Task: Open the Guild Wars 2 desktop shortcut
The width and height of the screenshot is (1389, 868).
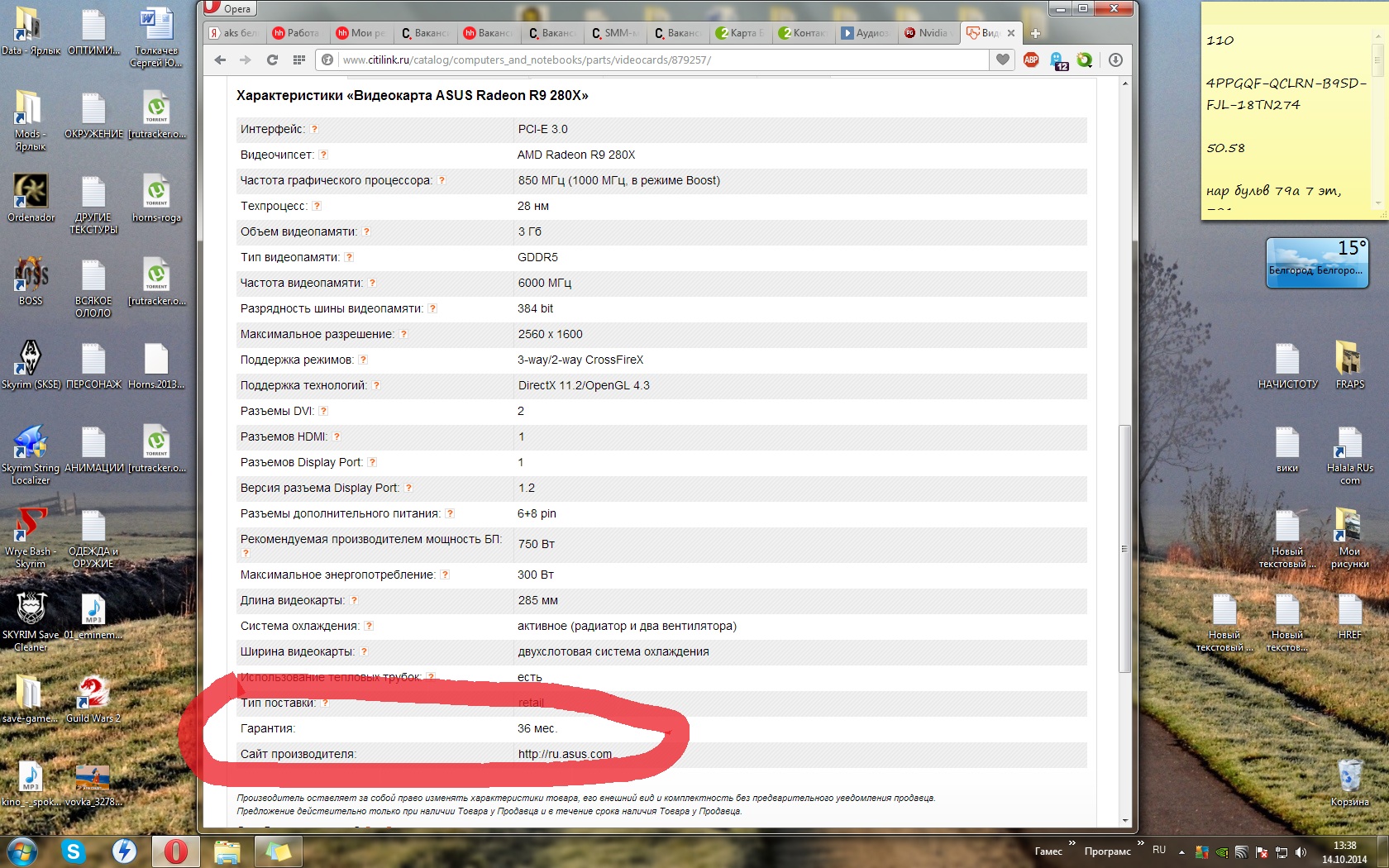Action: click(x=93, y=699)
